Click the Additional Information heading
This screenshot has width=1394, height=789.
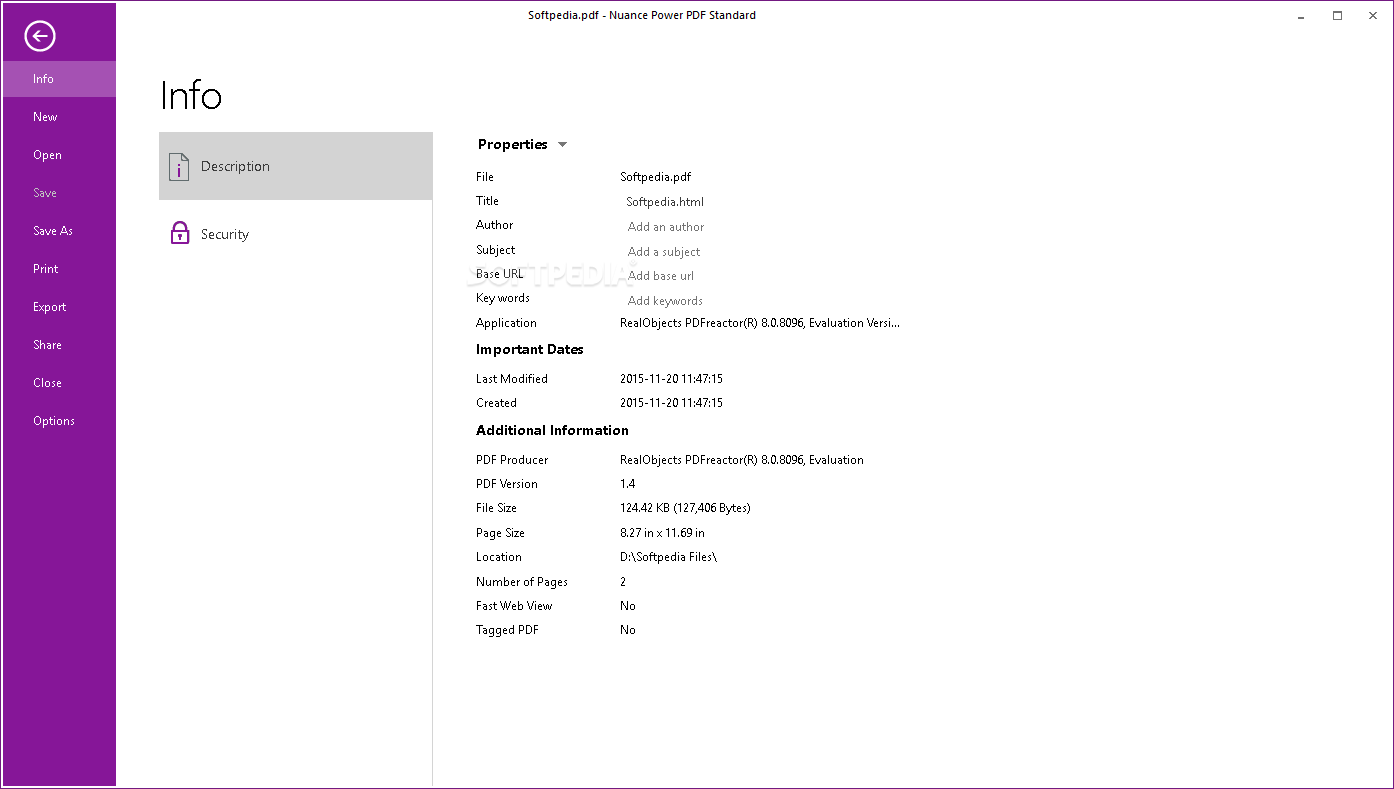click(552, 430)
